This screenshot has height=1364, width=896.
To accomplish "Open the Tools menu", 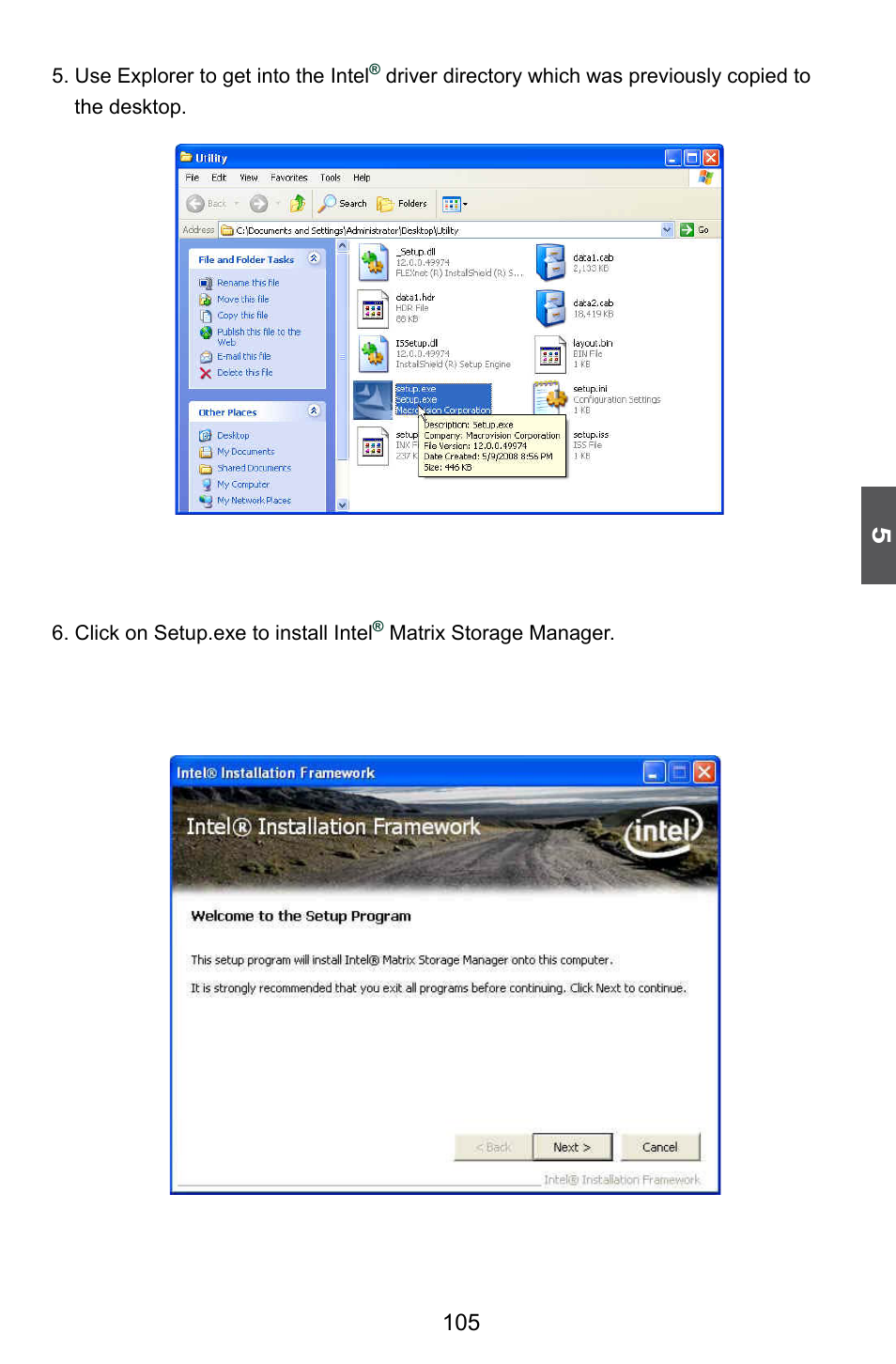I will click(x=331, y=178).
